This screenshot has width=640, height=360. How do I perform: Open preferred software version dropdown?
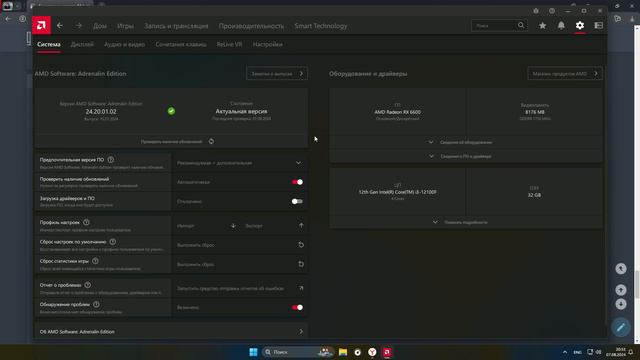(x=240, y=163)
